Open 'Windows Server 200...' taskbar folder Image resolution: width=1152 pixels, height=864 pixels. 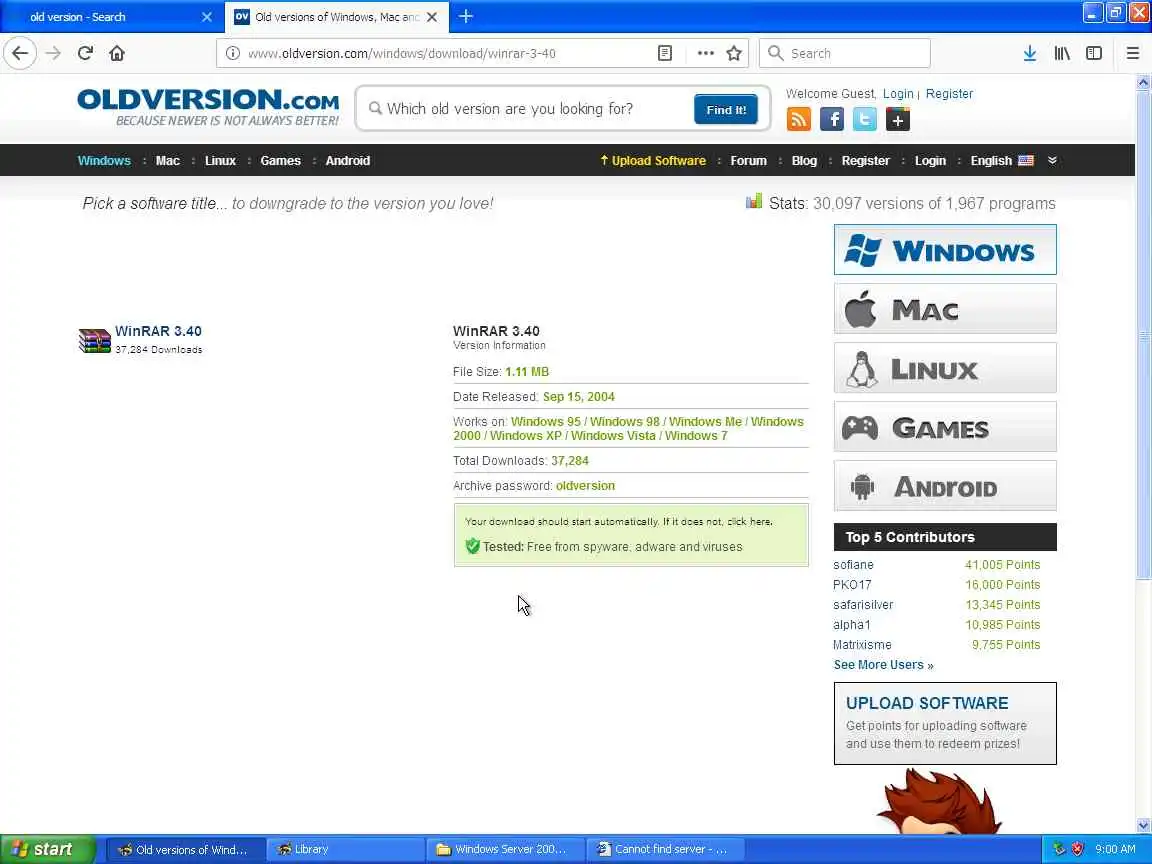[x=505, y=849]
